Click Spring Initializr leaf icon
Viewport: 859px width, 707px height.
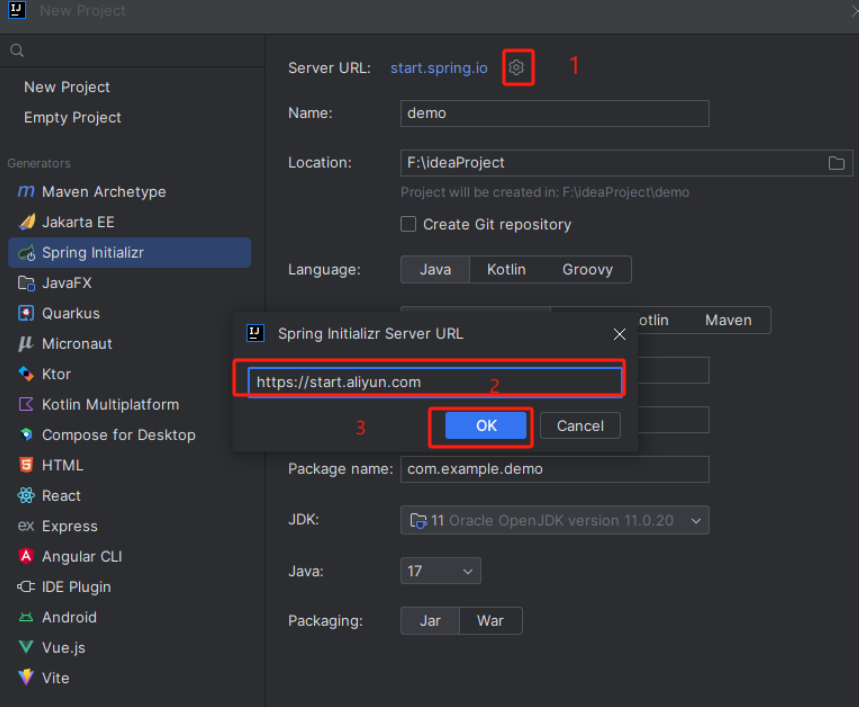[x=26, y=253]
